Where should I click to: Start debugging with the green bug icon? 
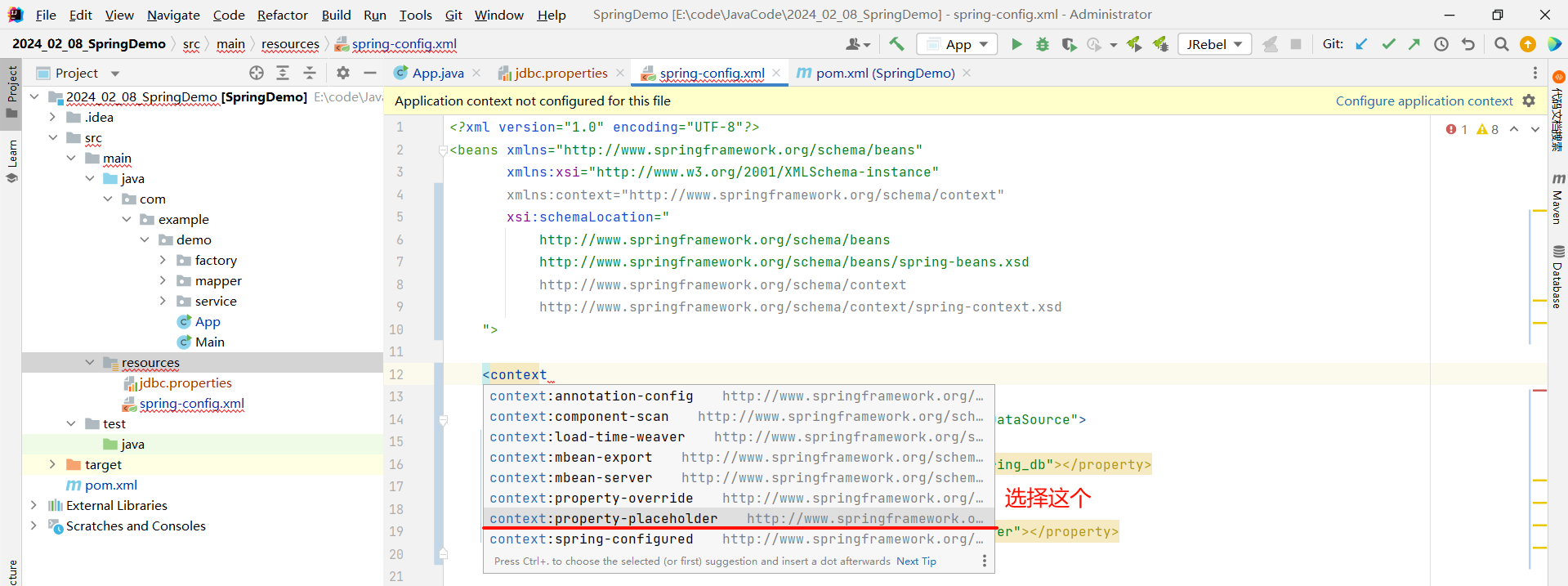(x=1043, y=44)
